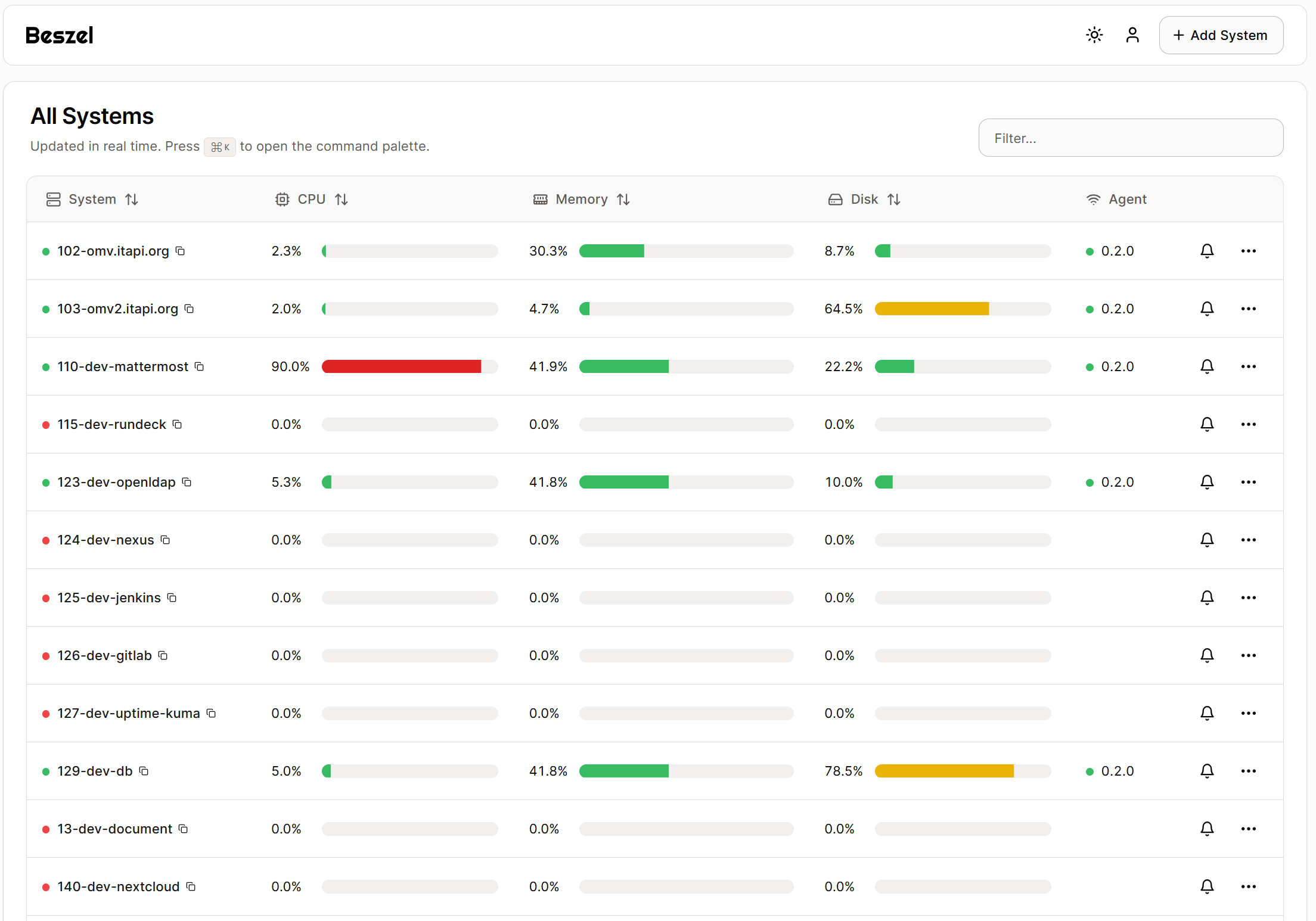Open alerts bell for 126-dev-gitlab

click(1207, 655)
